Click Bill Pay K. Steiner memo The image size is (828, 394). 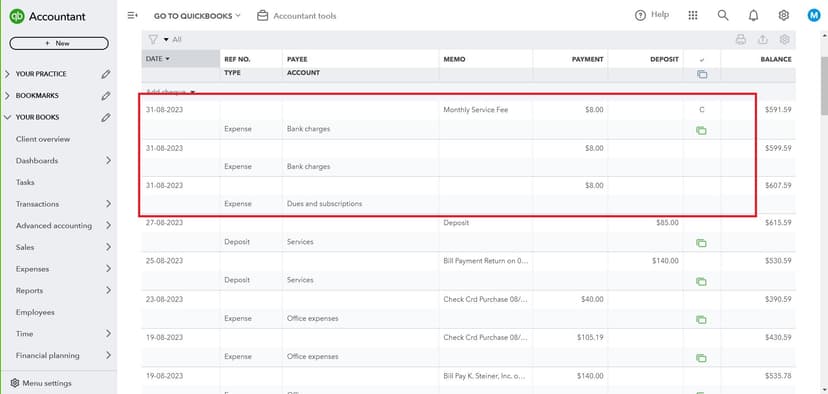coord(485,376)
